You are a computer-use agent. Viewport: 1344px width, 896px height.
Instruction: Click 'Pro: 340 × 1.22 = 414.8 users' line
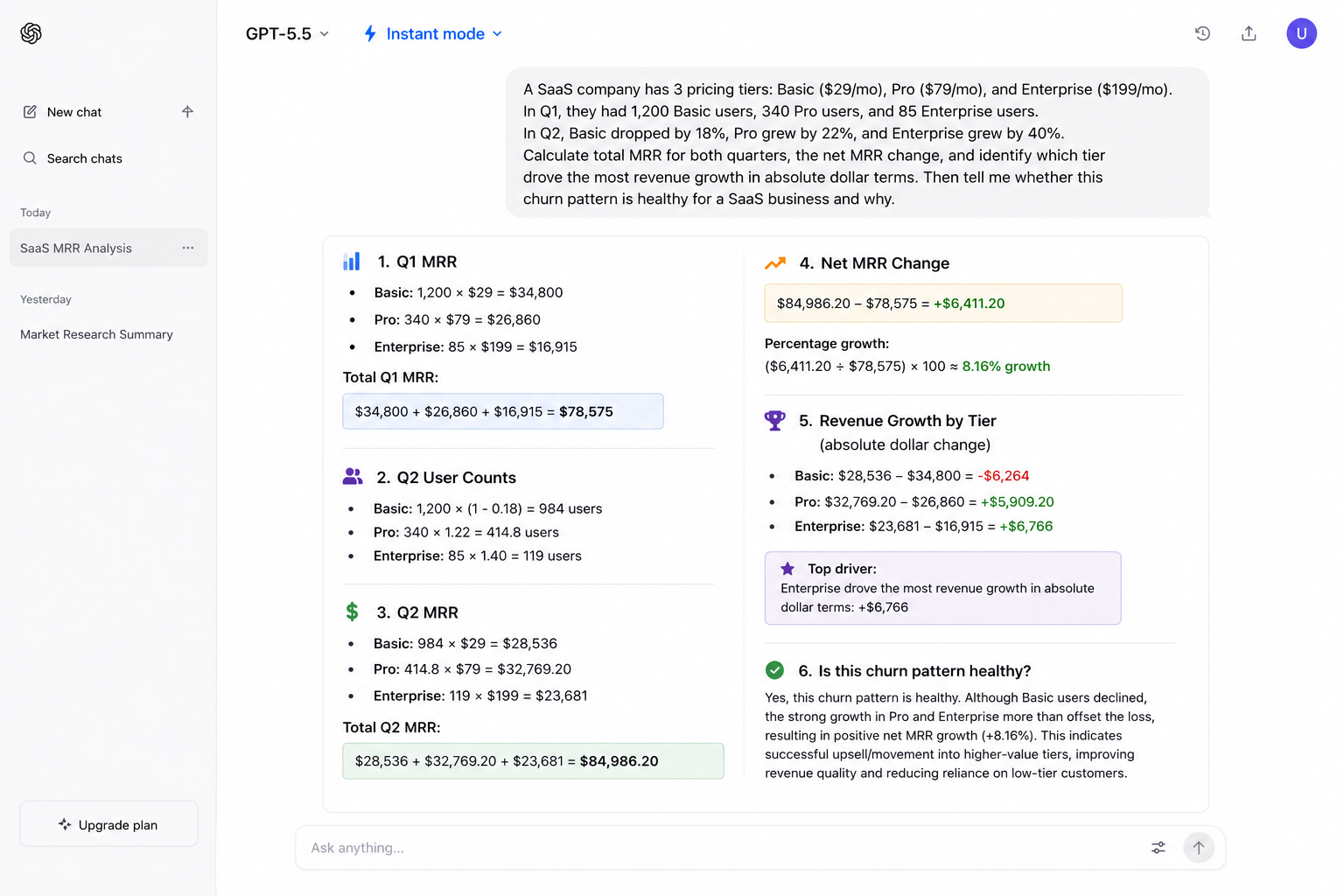(x=466, y=532)
